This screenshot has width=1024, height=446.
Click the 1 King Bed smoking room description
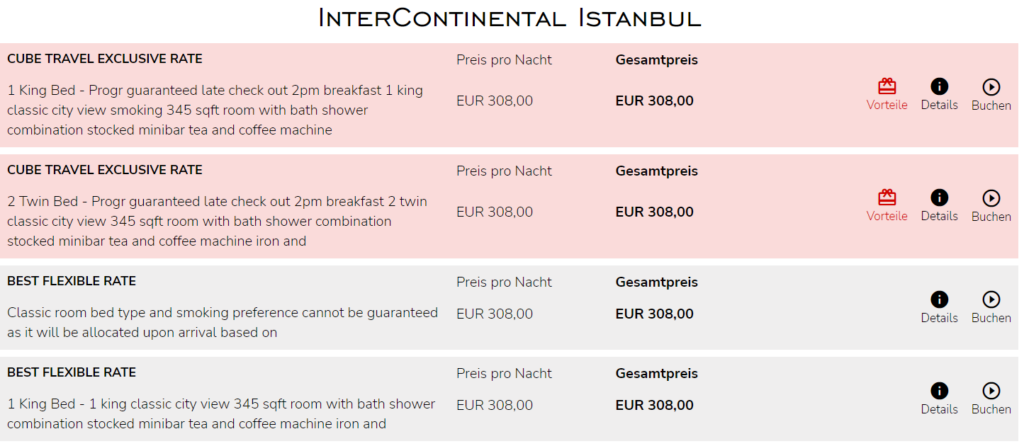pos(215,110)
